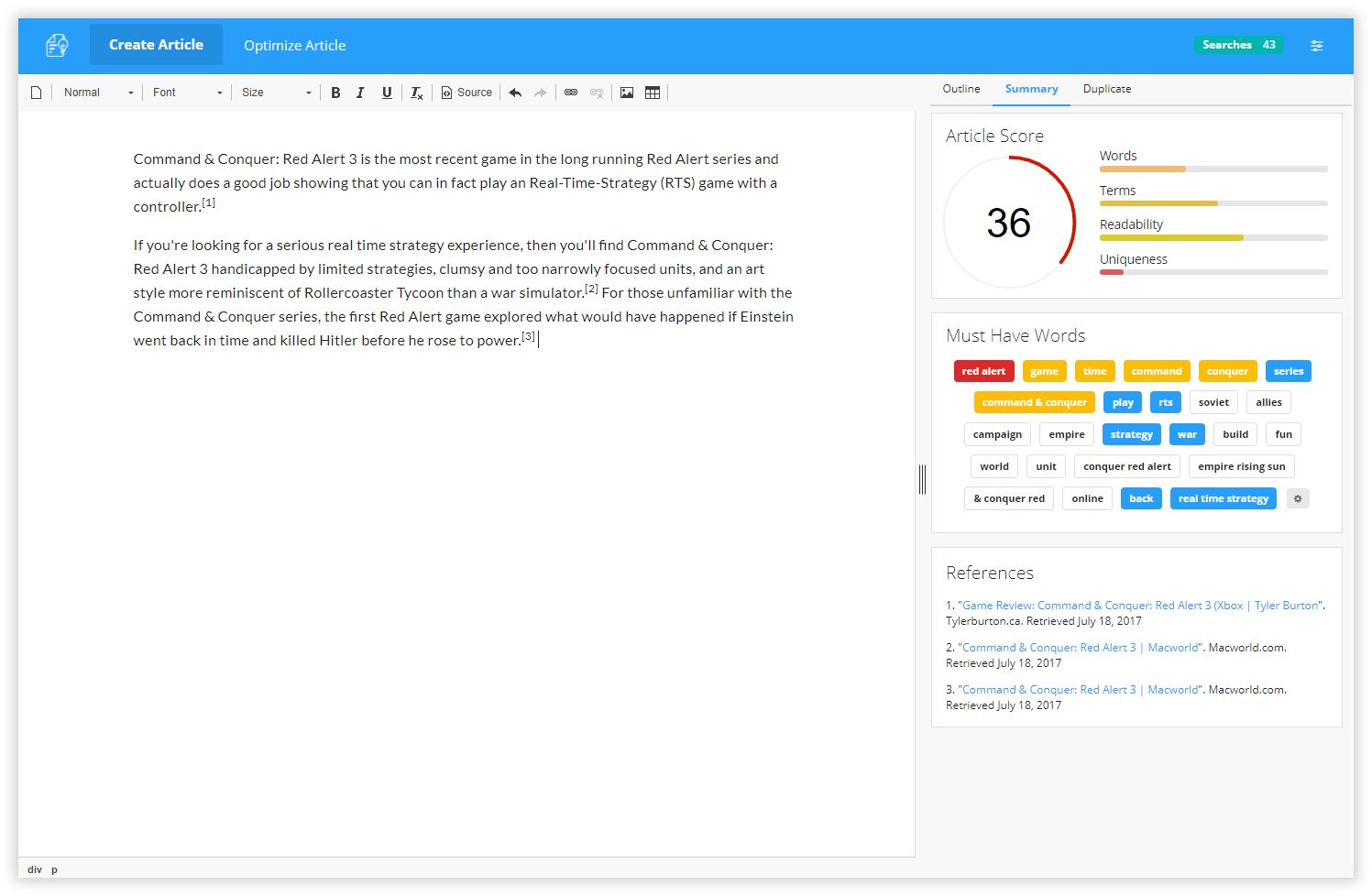Click the 'command' keyword tag
1372x896 pixels.
click(x=1156, y=371)
